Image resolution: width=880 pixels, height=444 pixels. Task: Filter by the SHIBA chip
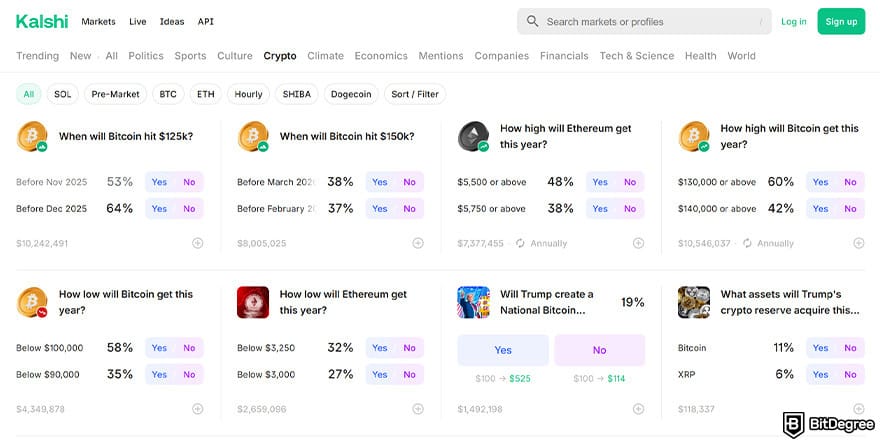297,94
